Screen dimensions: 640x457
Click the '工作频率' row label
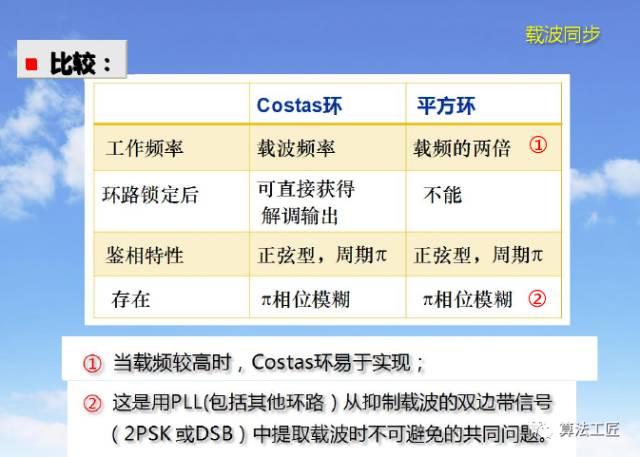[144, 148]
